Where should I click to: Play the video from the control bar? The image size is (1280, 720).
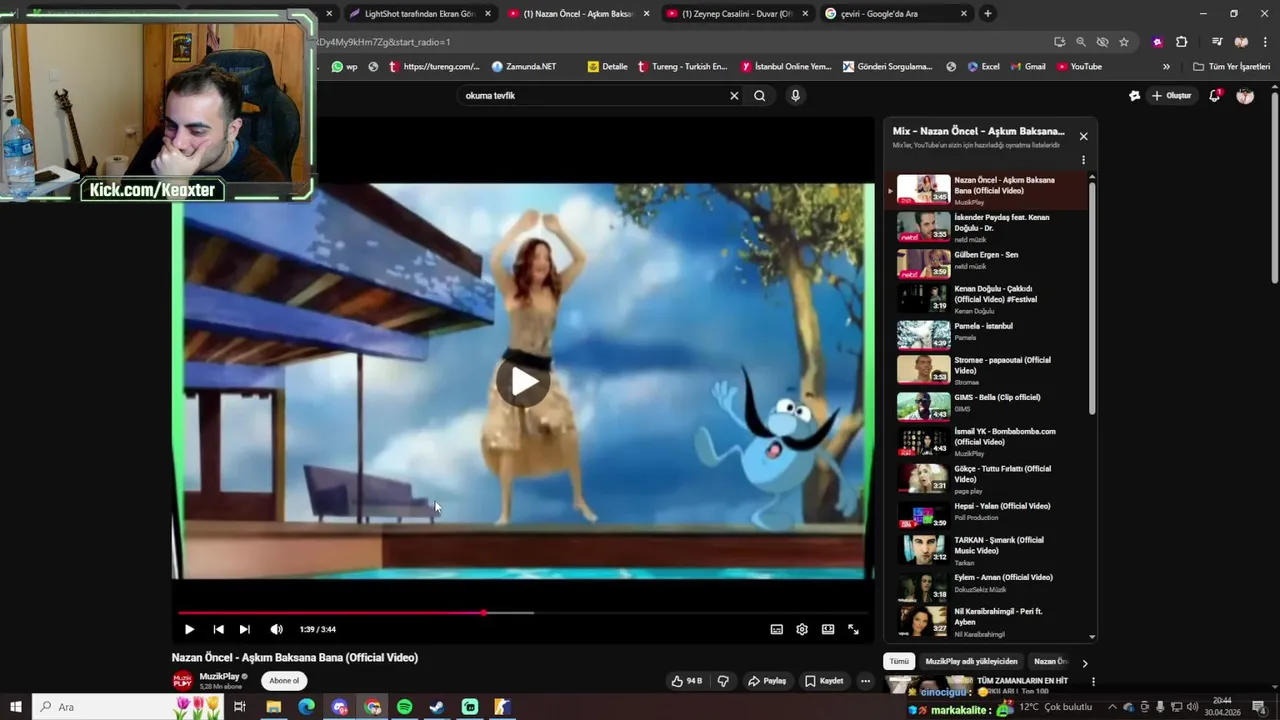click(189, 629)
